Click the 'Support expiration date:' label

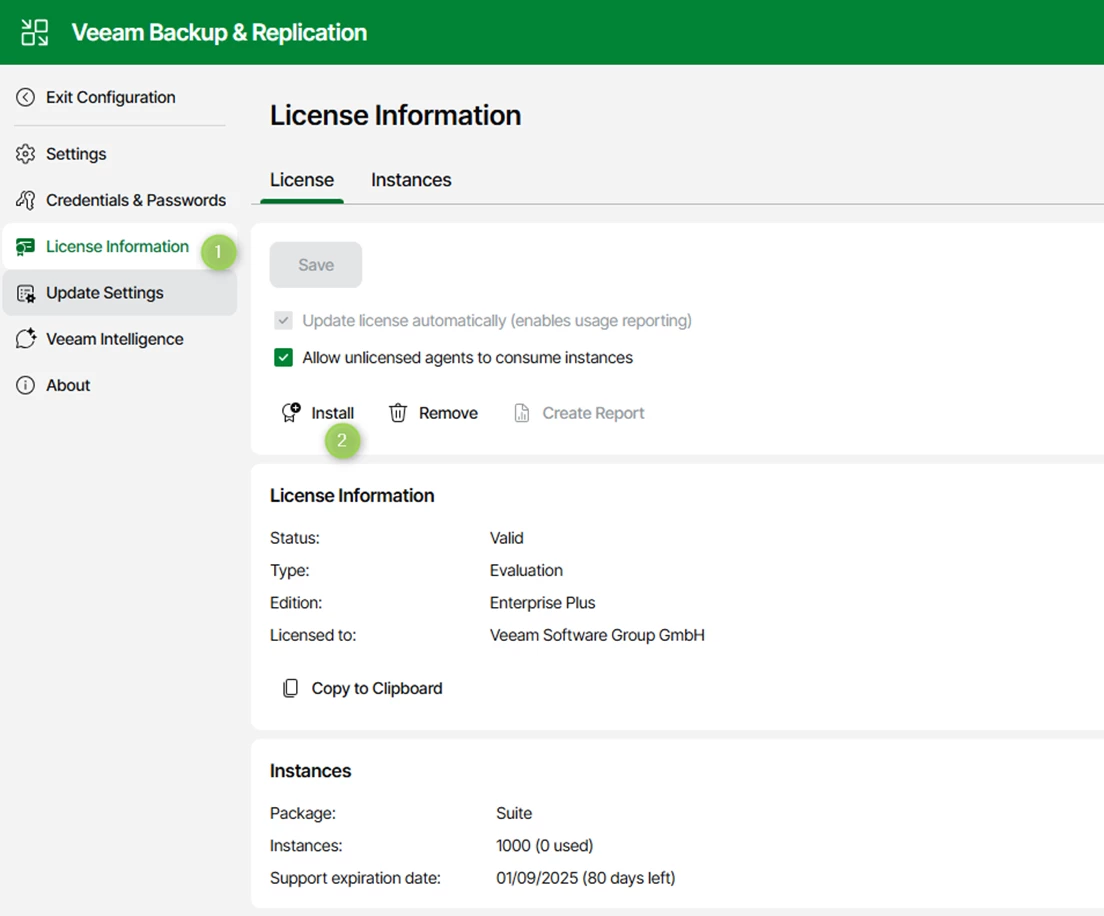355,878
